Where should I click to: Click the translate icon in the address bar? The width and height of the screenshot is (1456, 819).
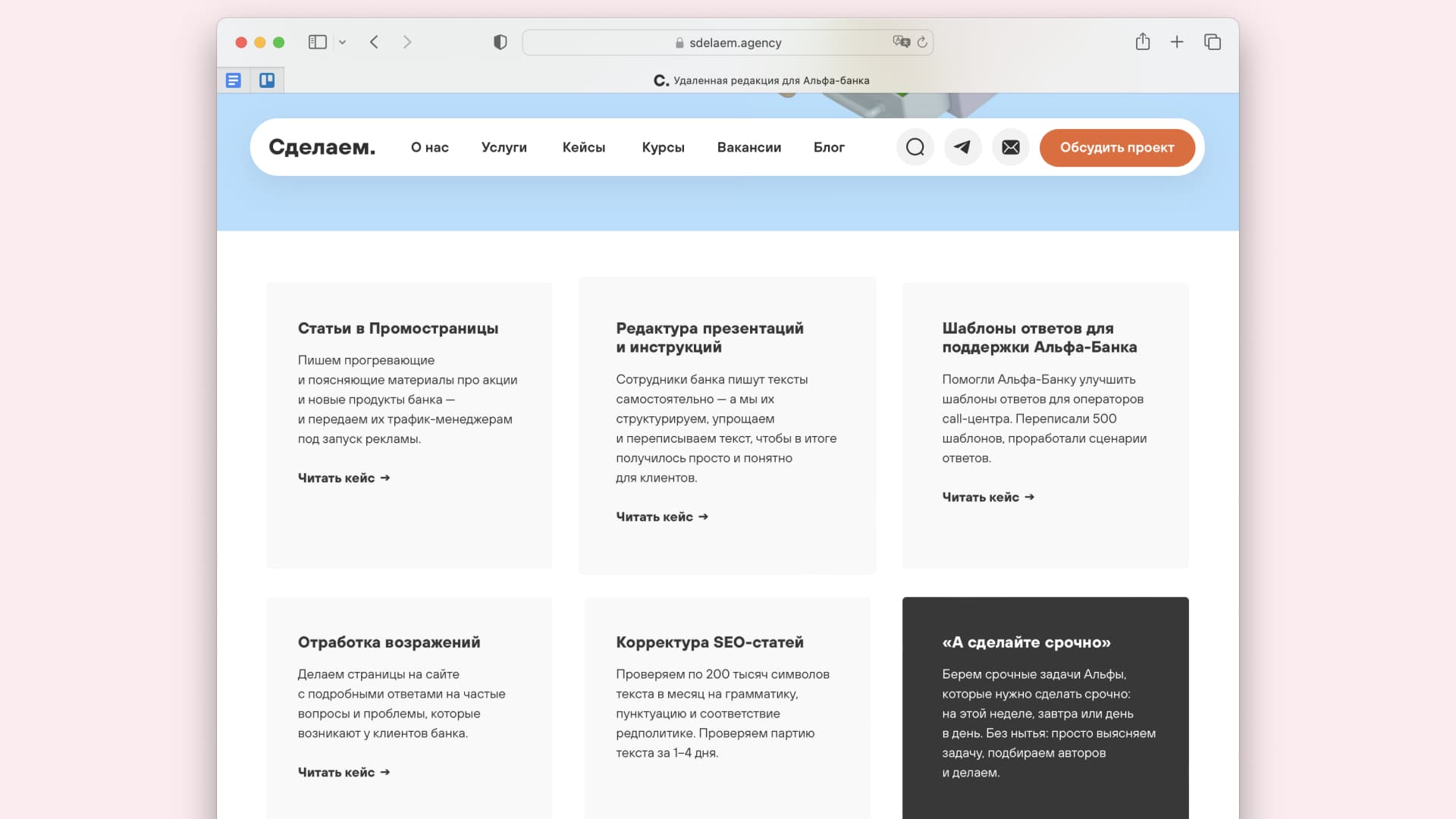click(902, 42)
